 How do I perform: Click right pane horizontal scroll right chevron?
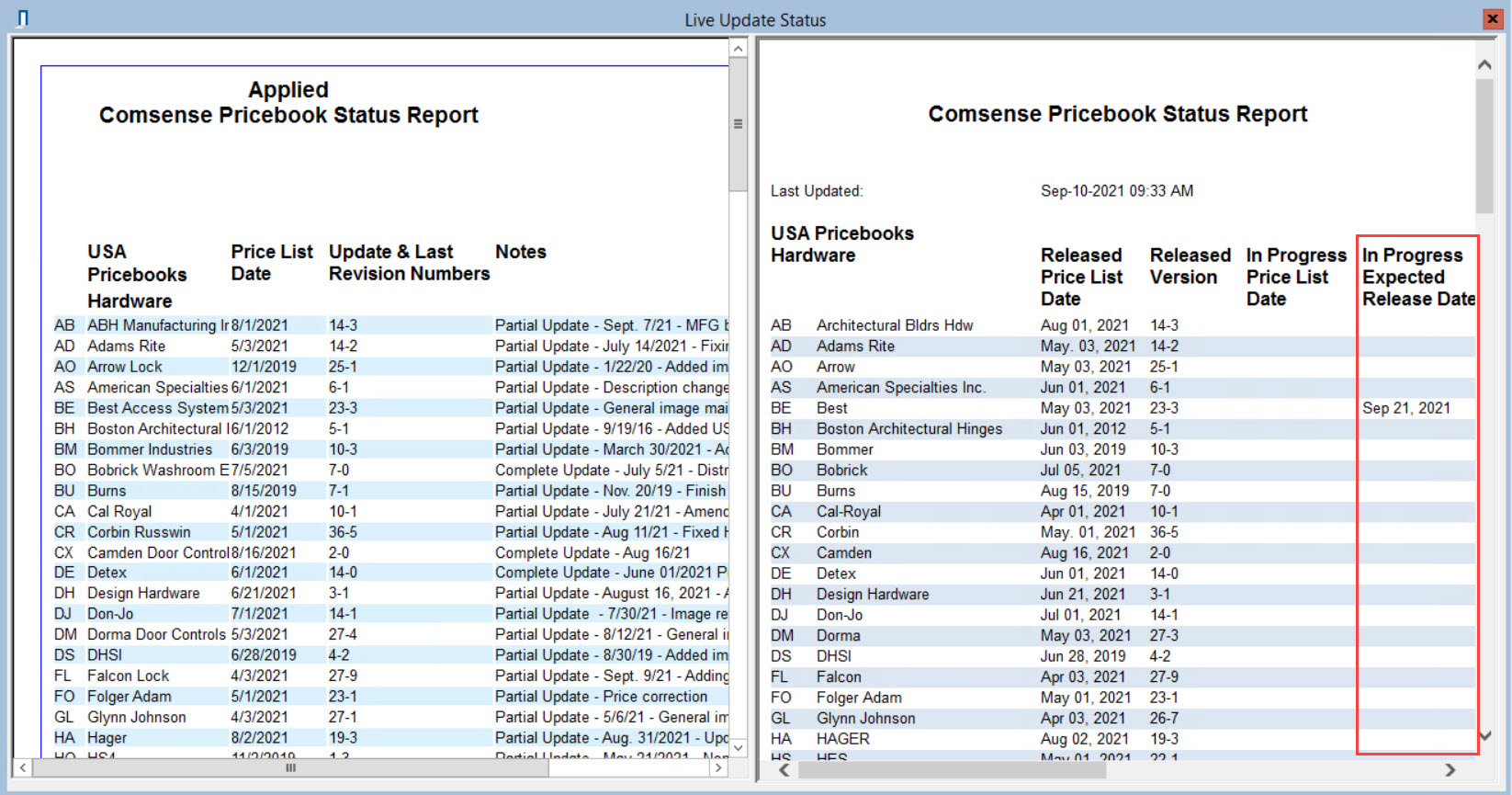pyautogui.click(x=1450, y=770)
